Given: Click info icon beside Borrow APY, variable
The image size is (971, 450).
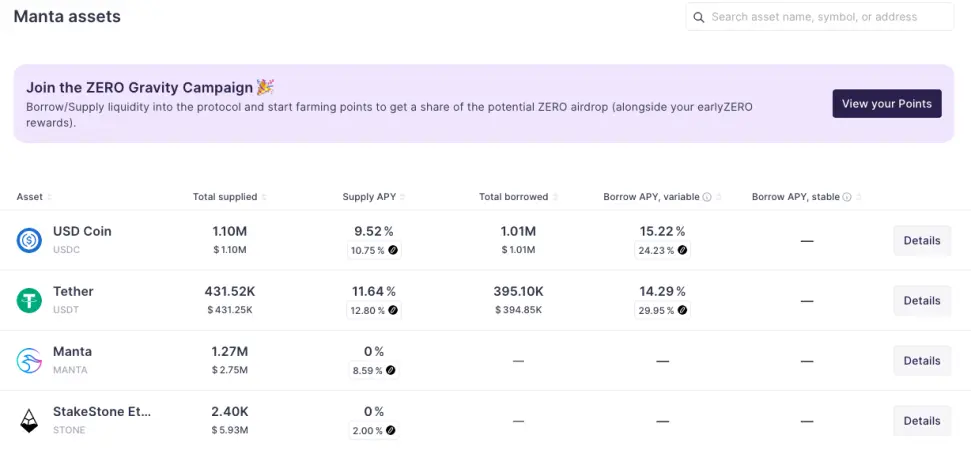Looking at the screenshot, I should (x=707, y=197).
